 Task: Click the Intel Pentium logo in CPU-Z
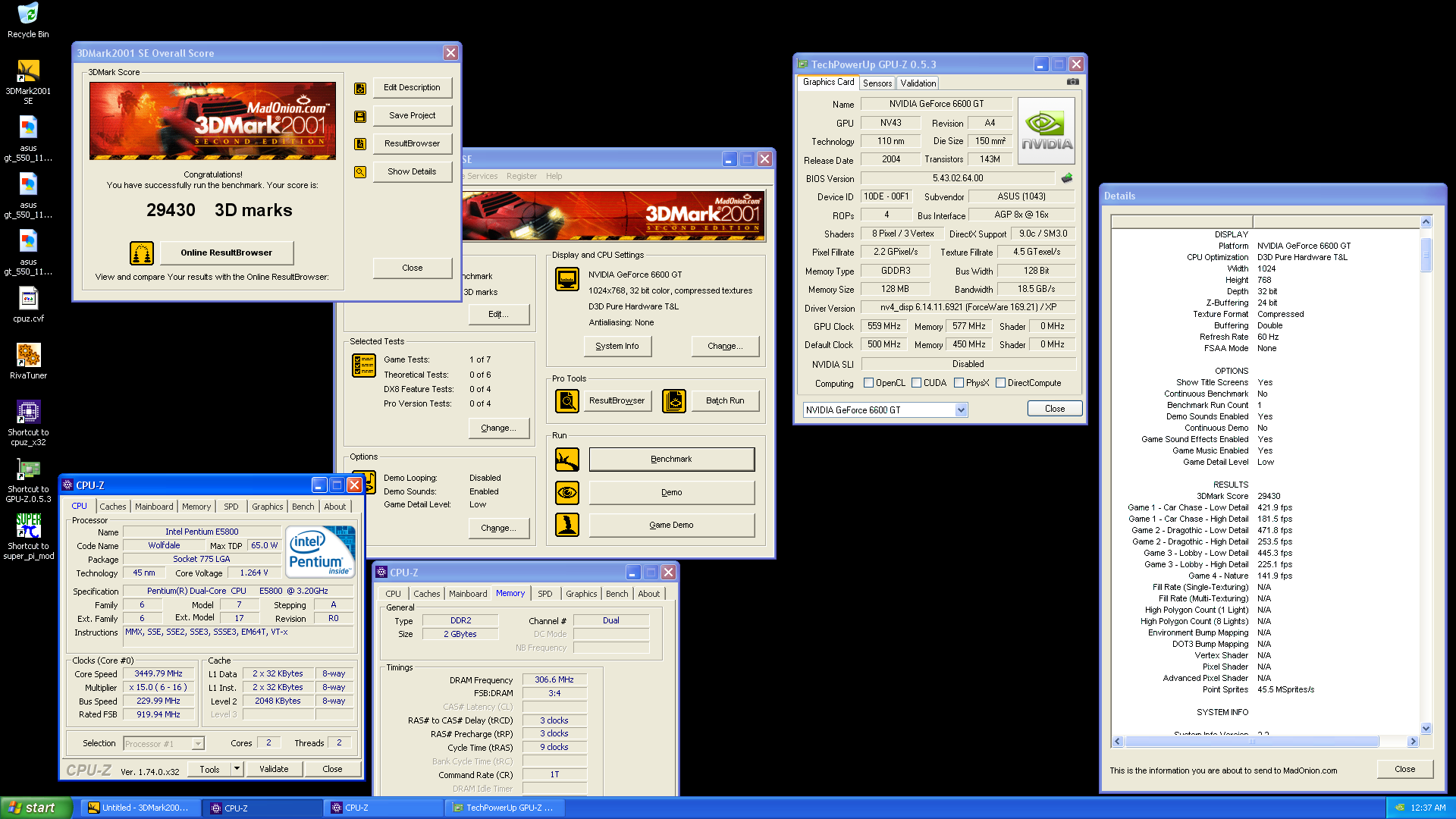(x=319, y=552)
